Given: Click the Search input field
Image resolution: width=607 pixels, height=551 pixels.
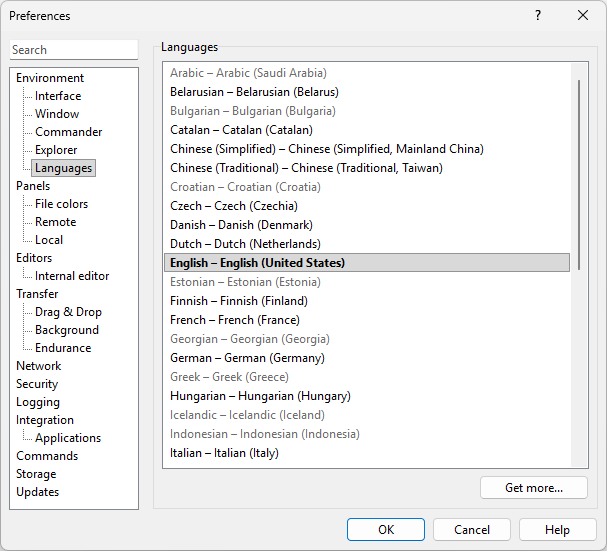Looking at the screenshot, I should click(74, 50).
